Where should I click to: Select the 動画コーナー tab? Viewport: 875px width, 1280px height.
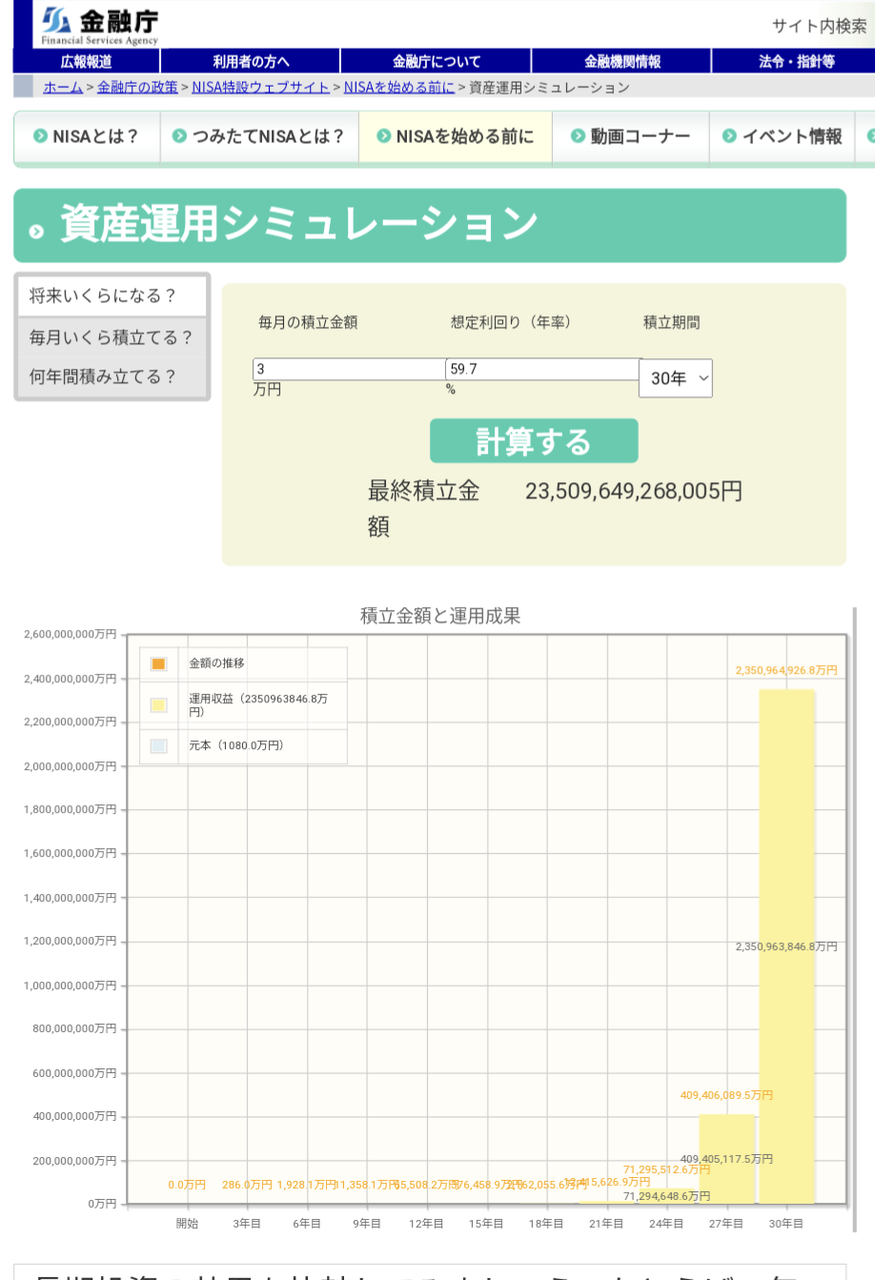click(x=631, y=137)
